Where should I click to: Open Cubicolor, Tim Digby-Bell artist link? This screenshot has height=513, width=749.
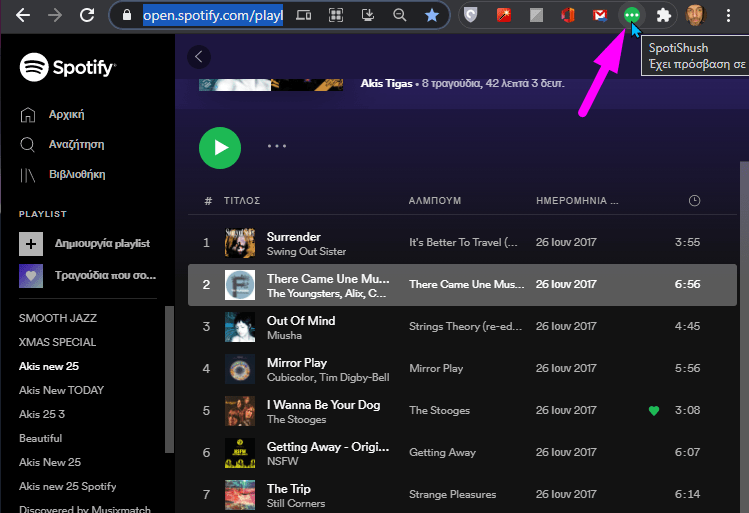click(328, 377)
